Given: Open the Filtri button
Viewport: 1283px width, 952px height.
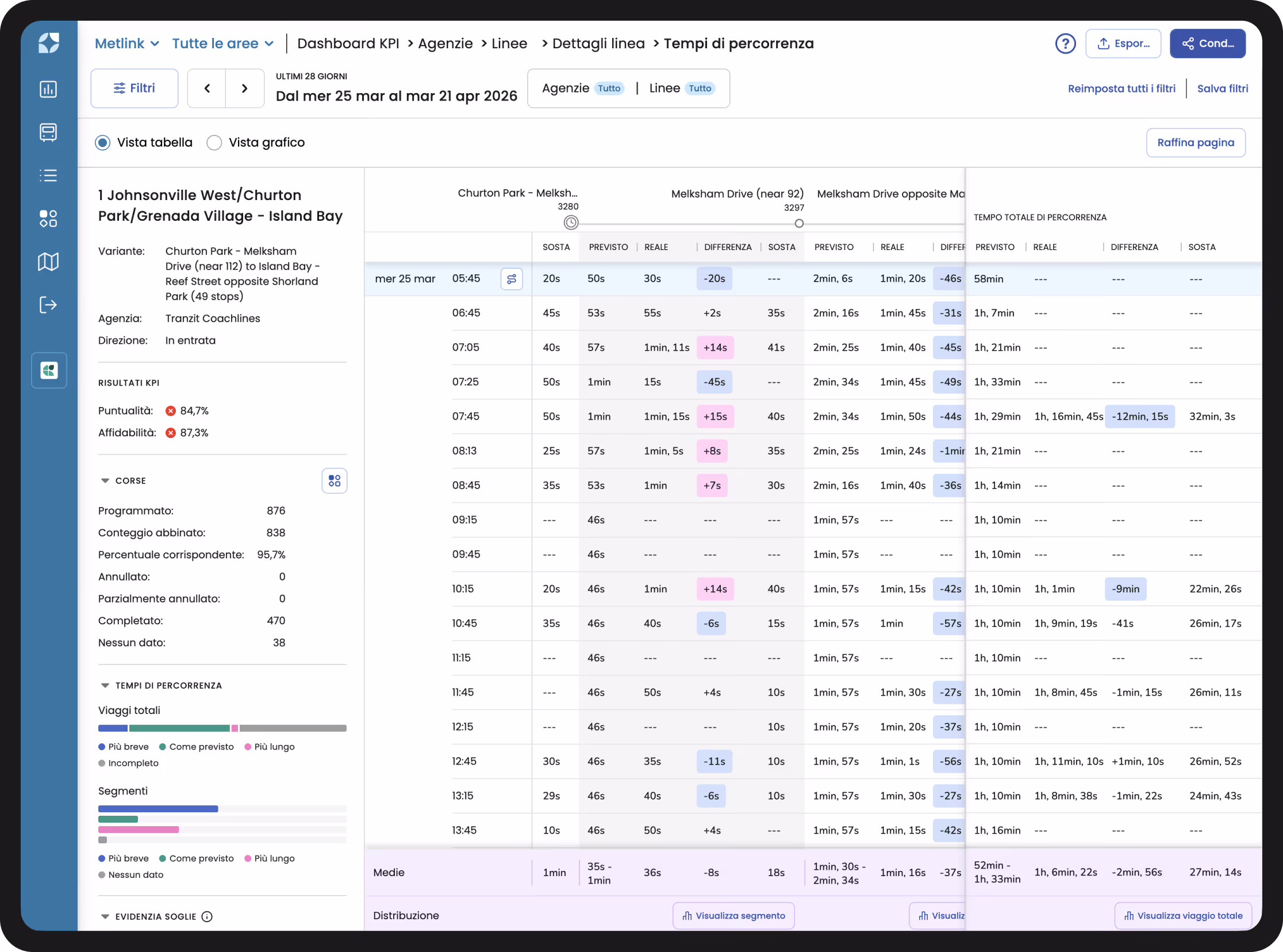Looking at the screenshot, I should (135, 88).
